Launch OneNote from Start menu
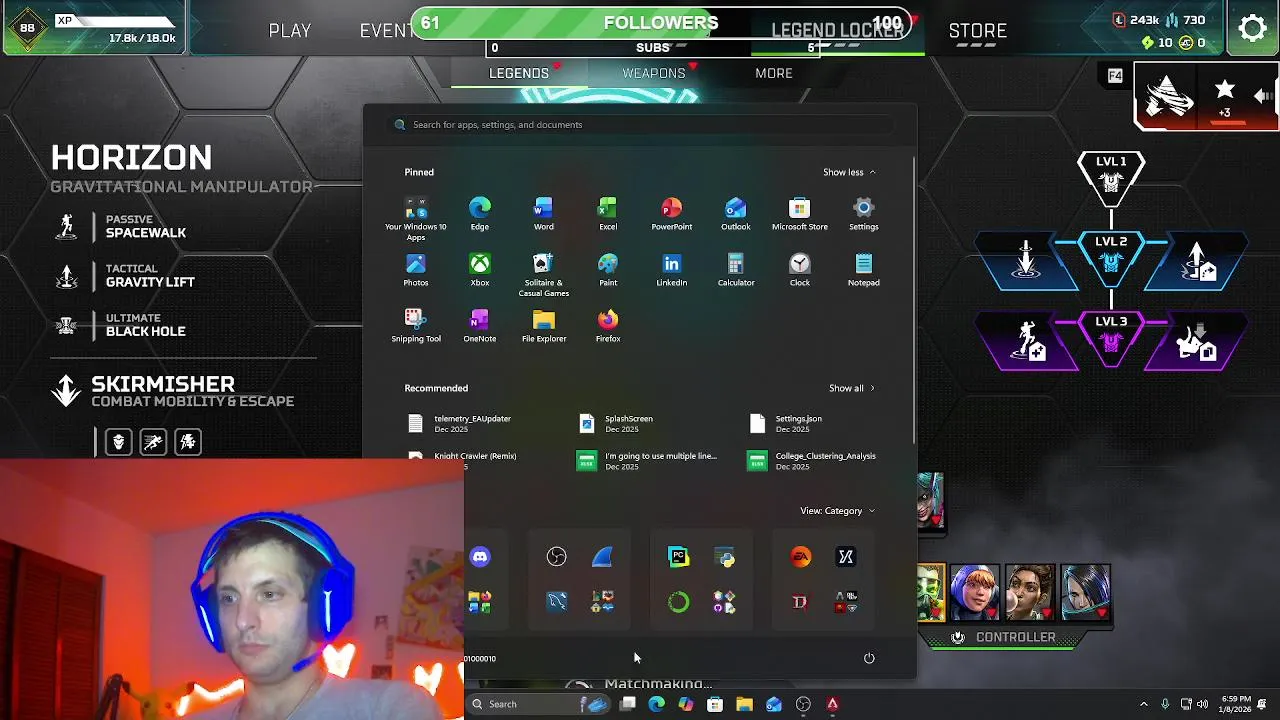Screen dimensions: 1280x720 coord(480,325)
